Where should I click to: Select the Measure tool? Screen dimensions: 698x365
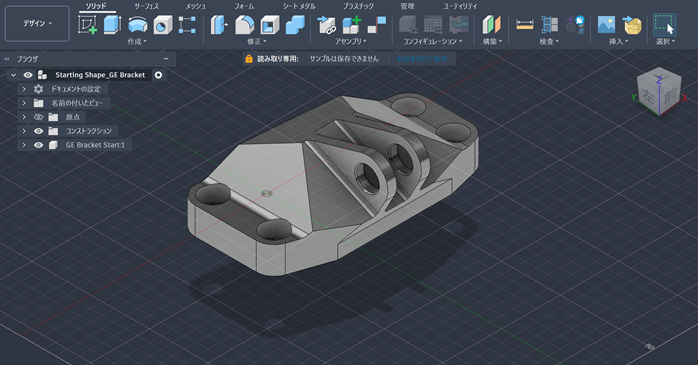pos(525,24)
